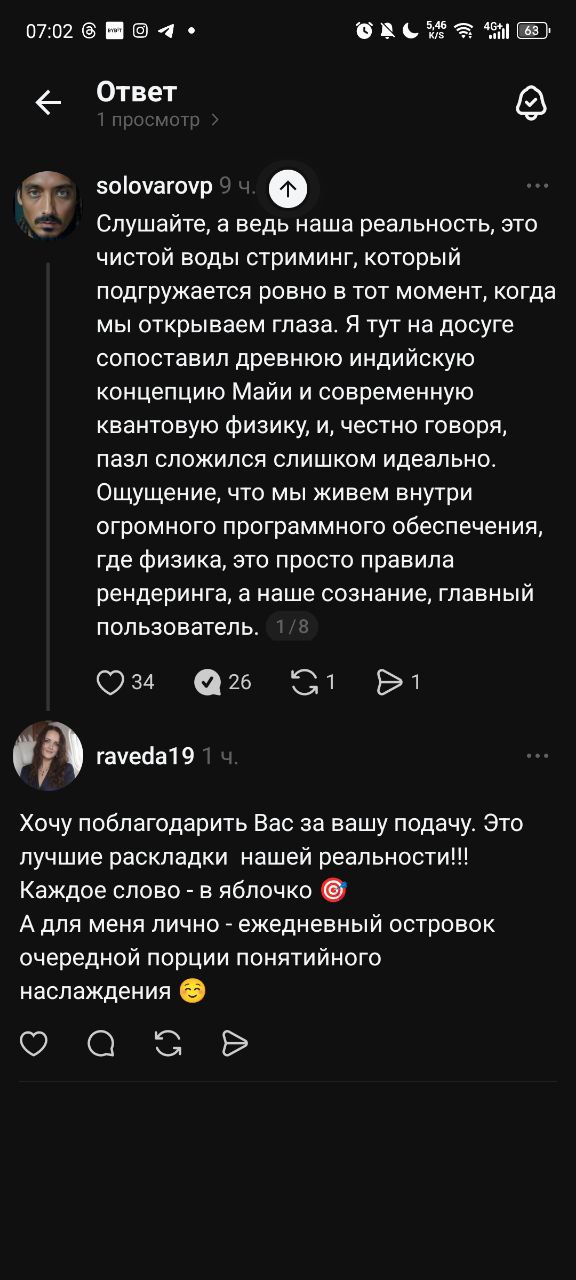Expand the 1 просмотр views details
The image size is (576, 1280).
pyautogui.click(x=158, y=120)
